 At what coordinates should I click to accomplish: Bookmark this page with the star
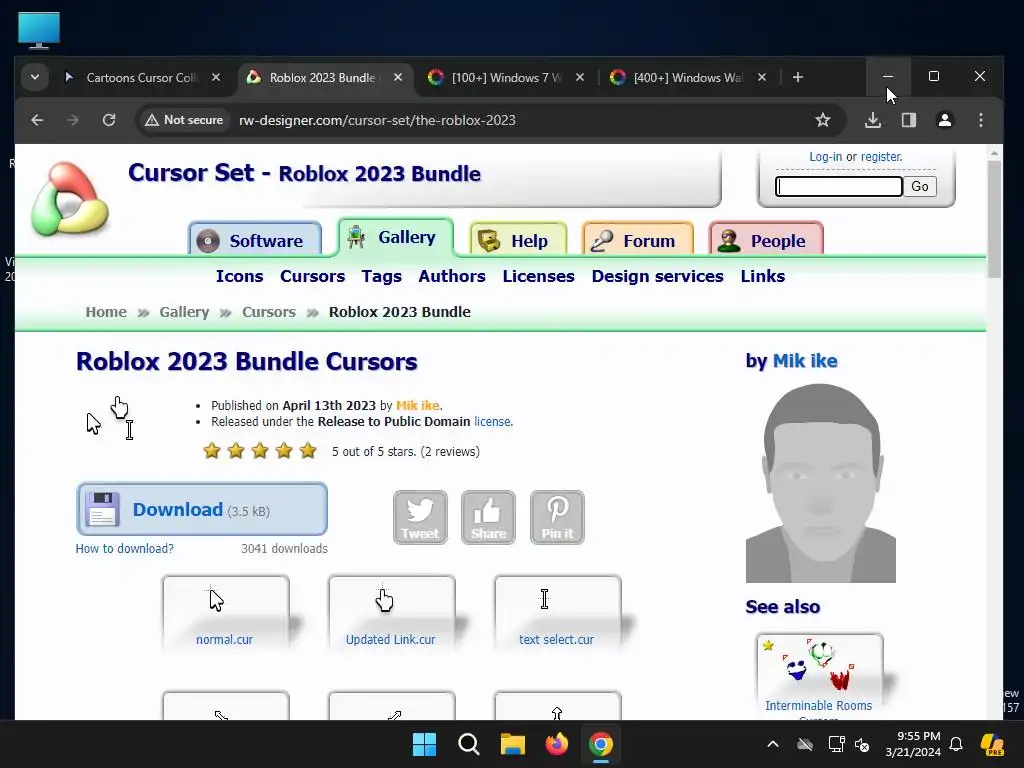(x=823, y=120)
